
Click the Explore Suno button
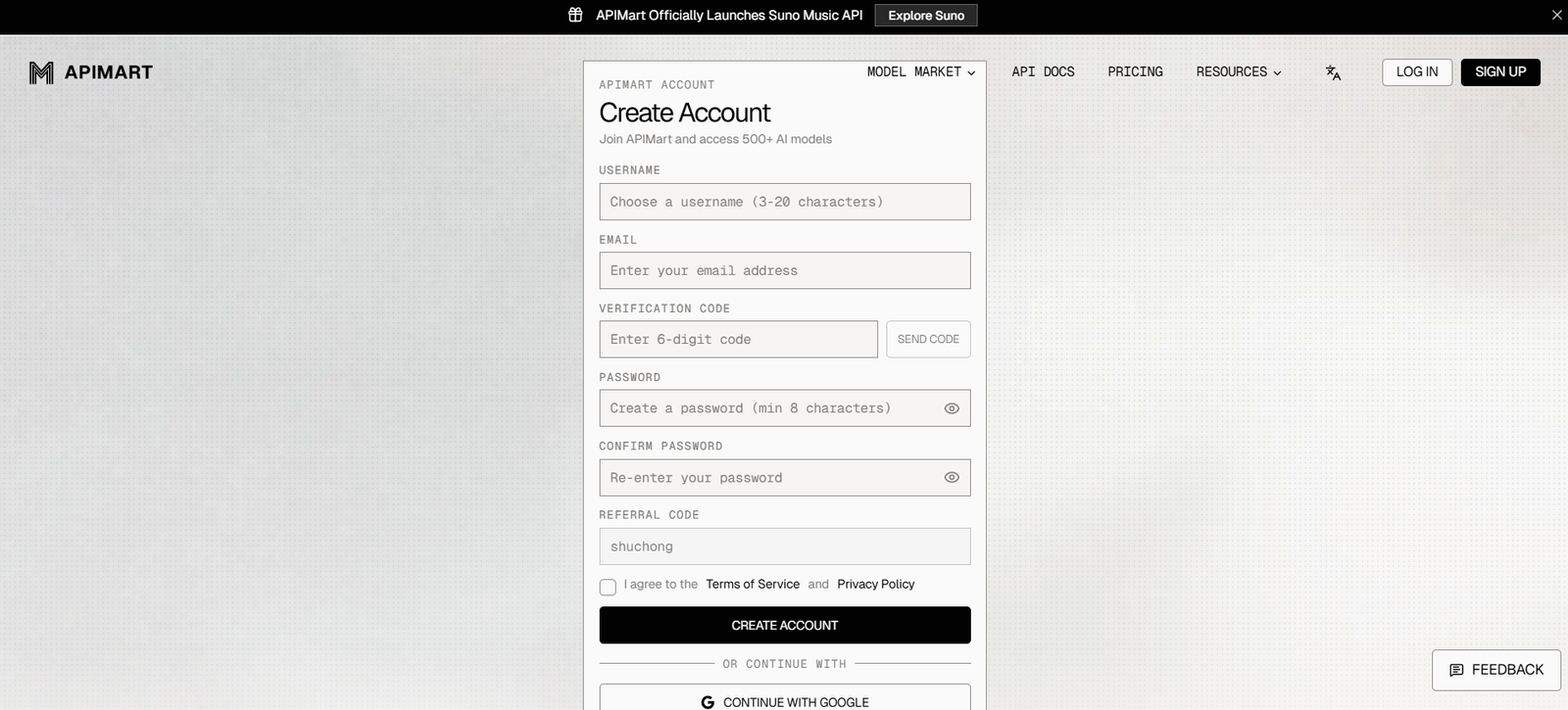click(x=926, y=16)
